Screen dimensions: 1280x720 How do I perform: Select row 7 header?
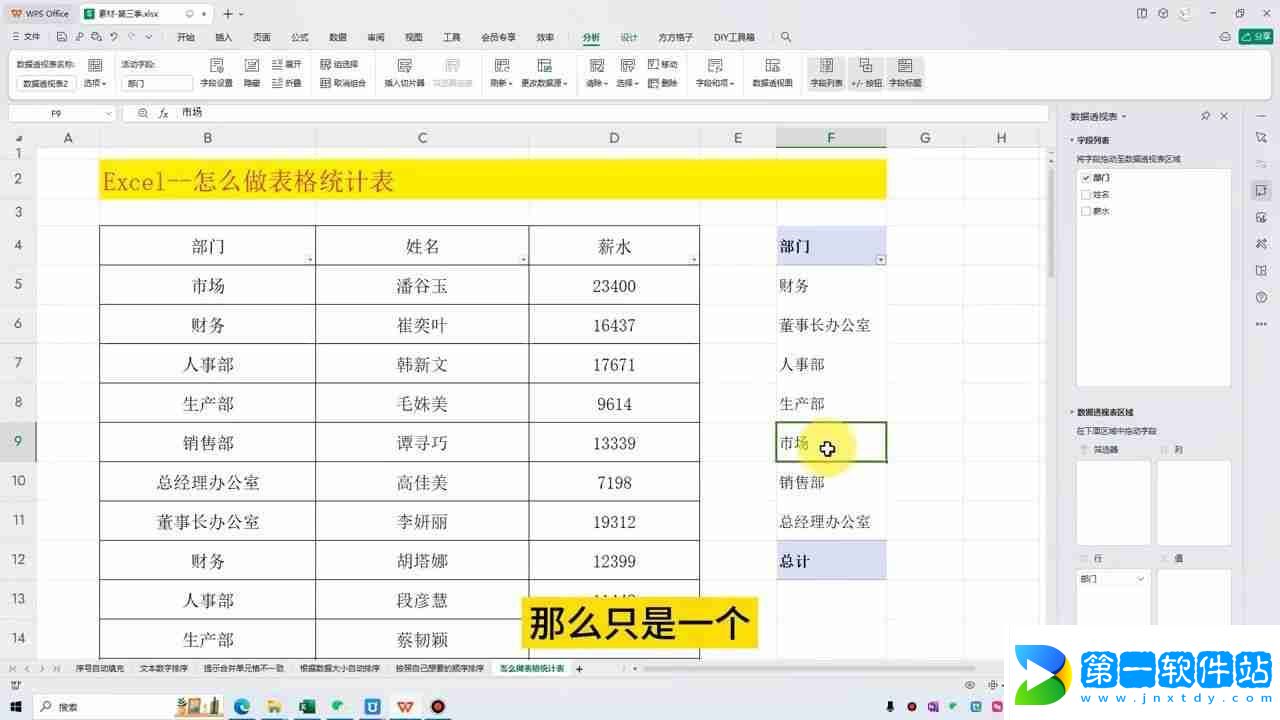pos(18,364)
